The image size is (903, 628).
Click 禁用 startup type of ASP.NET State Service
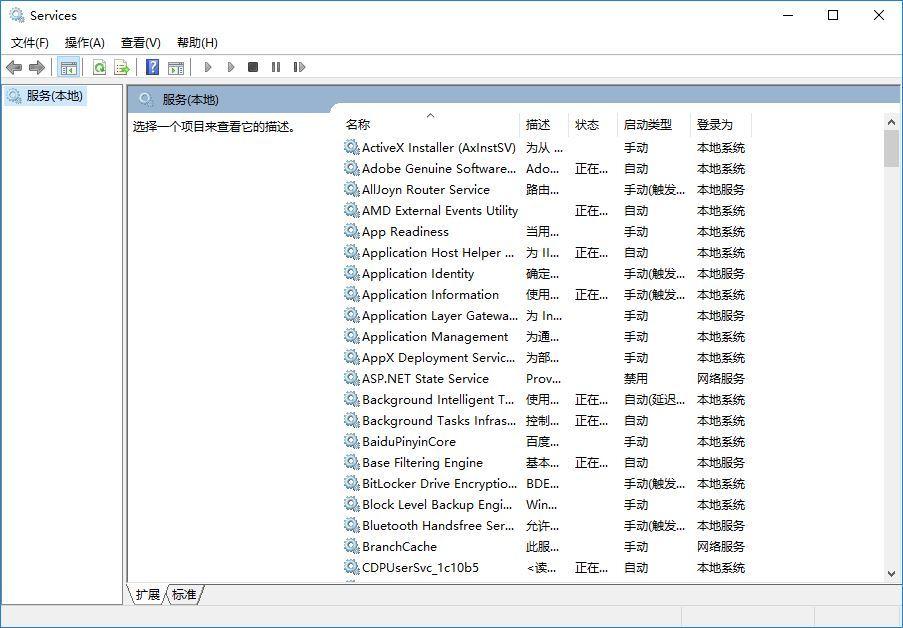636,379
